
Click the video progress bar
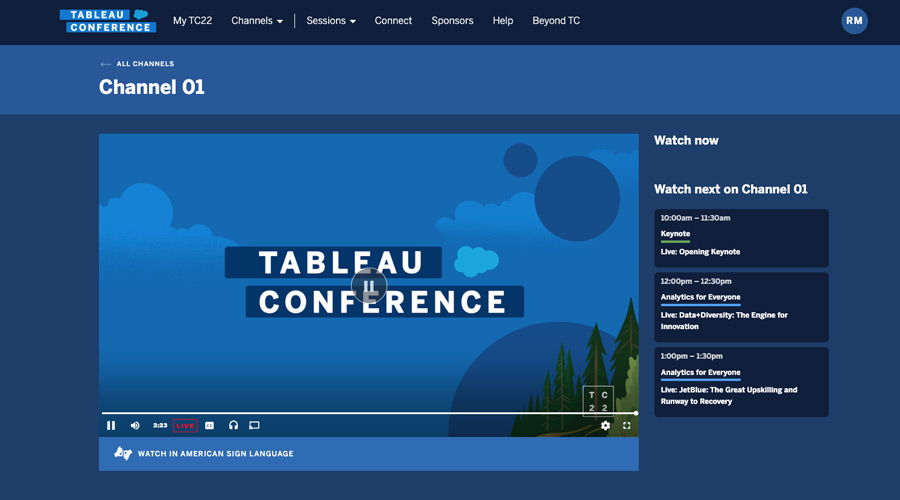click(x=369, y=413)
